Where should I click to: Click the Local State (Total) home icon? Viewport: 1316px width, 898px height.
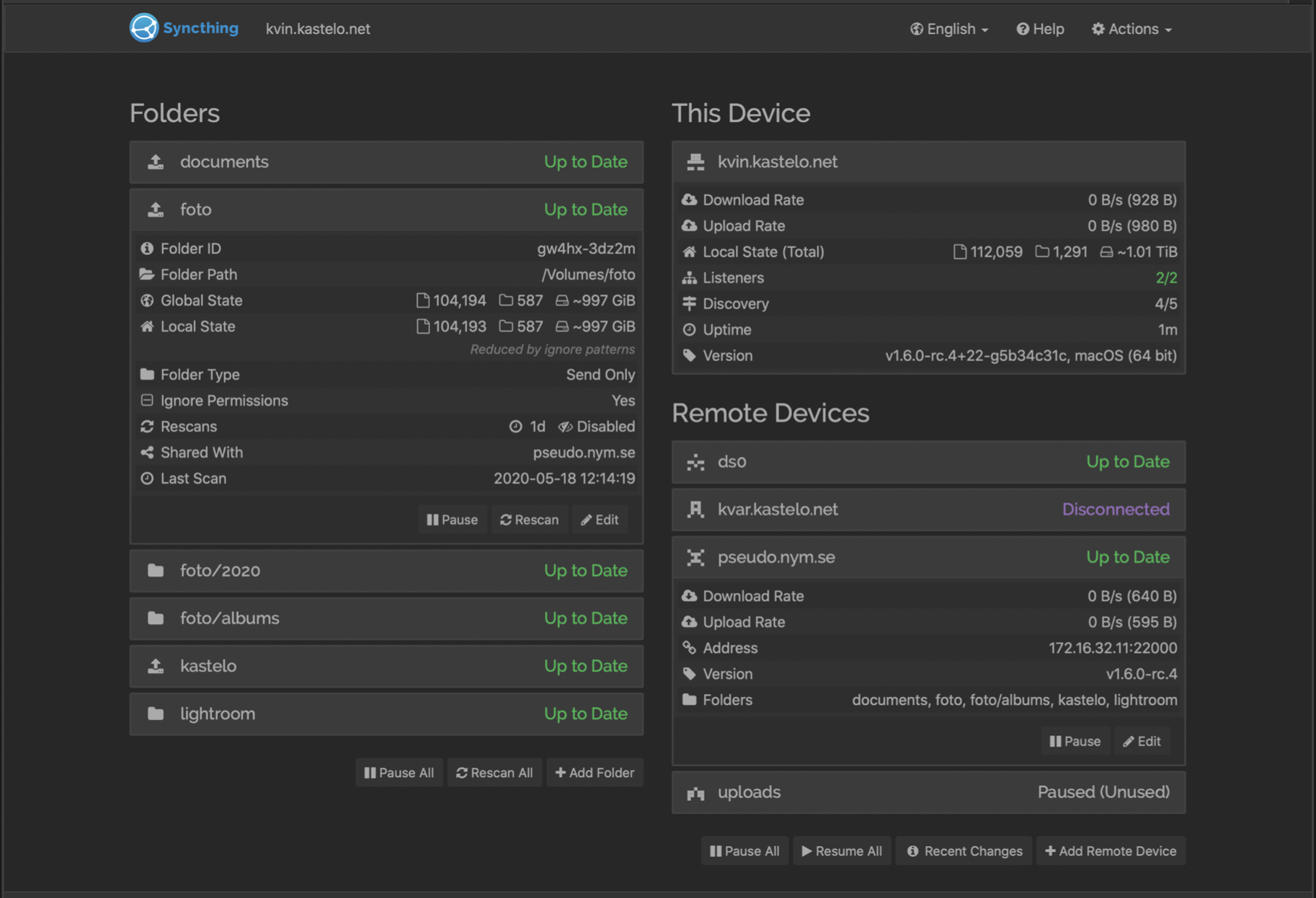pos(690,252)
